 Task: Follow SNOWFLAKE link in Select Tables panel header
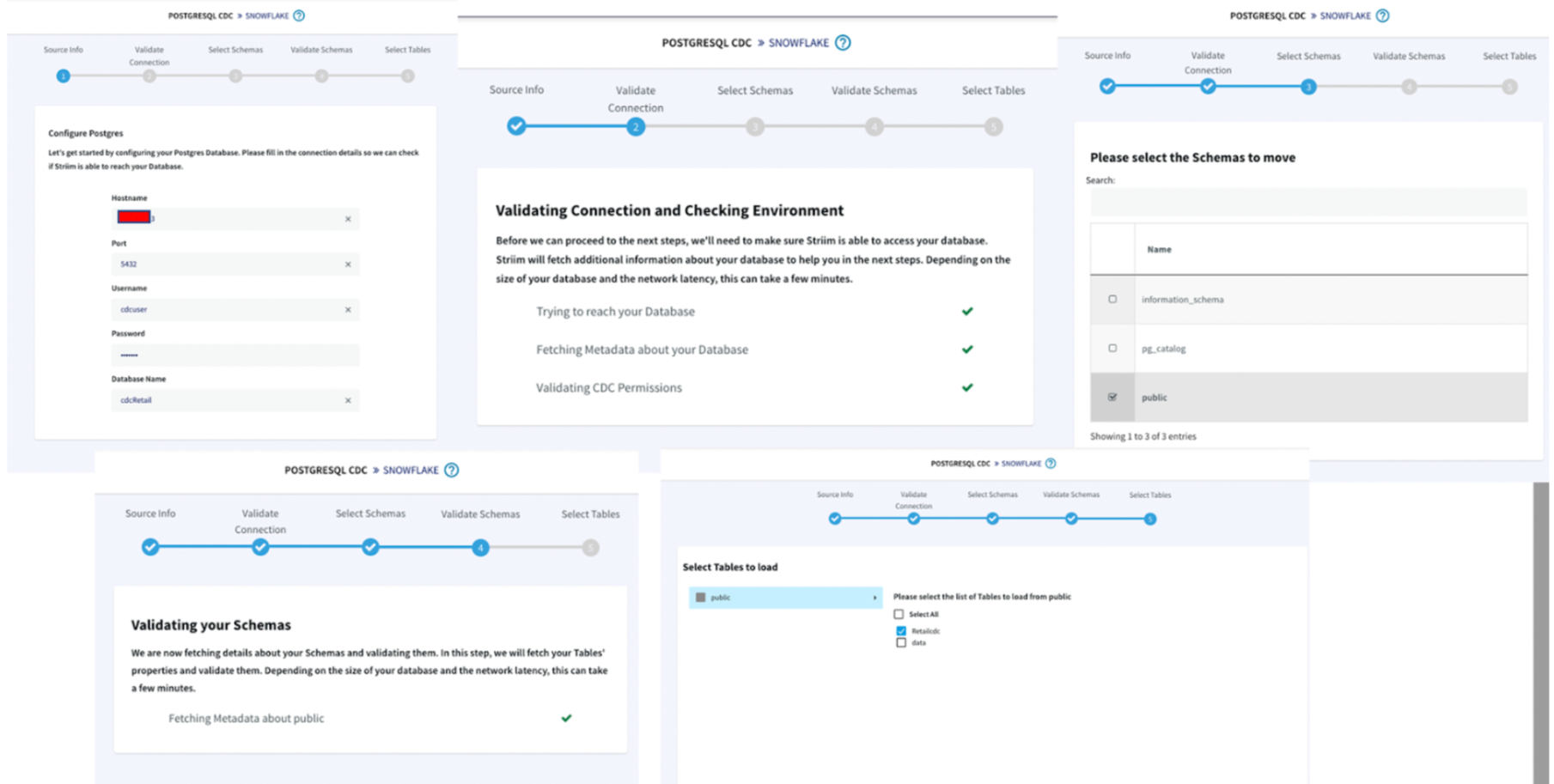(x=1021, y=464)
